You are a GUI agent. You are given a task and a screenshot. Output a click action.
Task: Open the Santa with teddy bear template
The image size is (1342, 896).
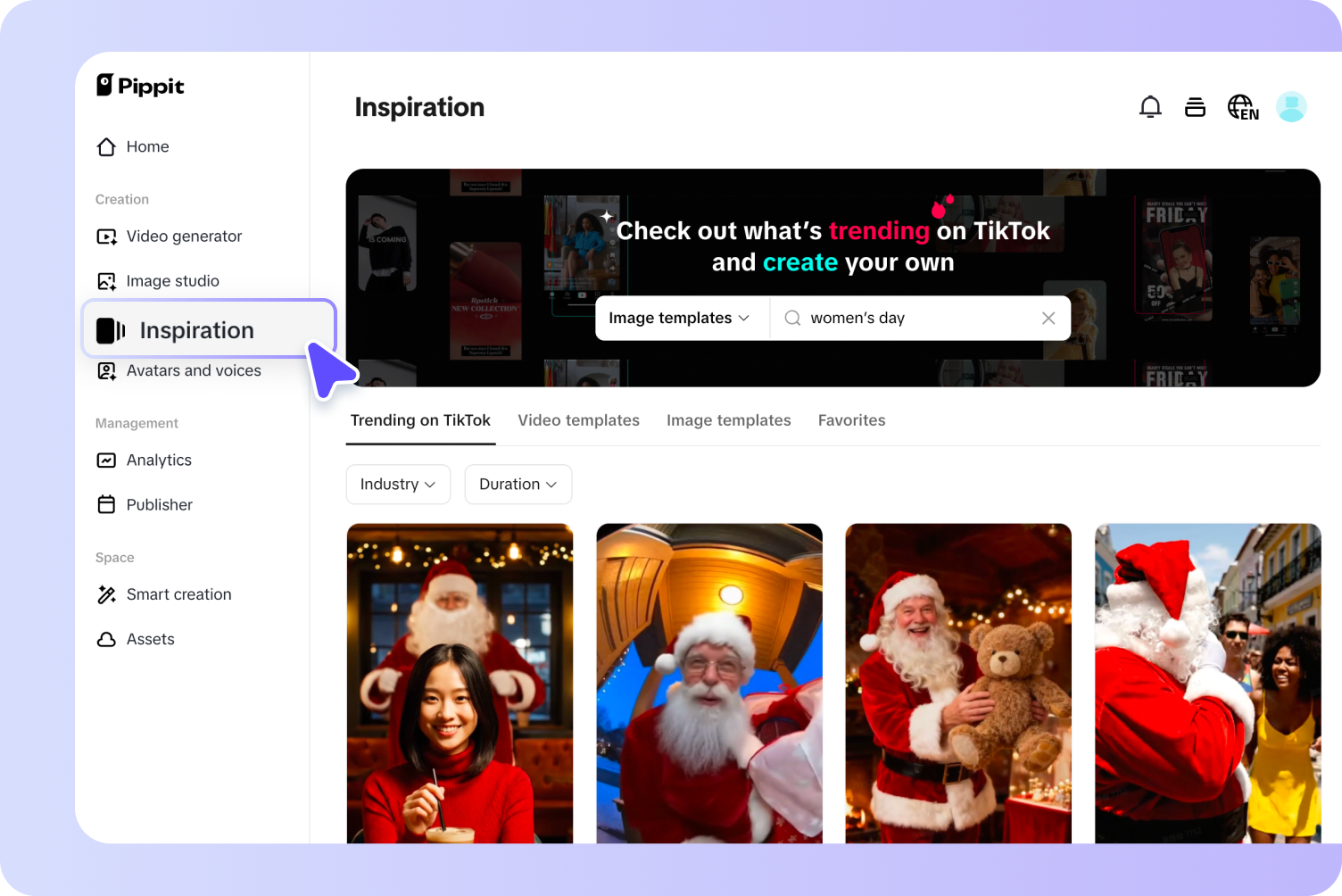pos(957,684)
